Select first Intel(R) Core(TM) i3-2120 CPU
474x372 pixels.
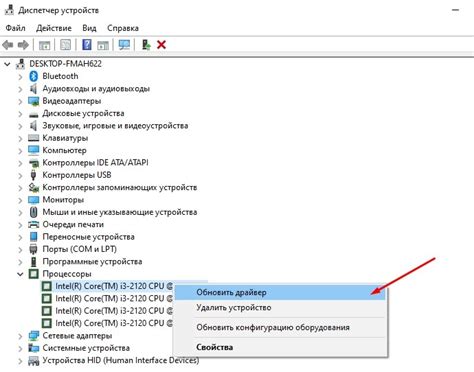(x=114, y=286)
